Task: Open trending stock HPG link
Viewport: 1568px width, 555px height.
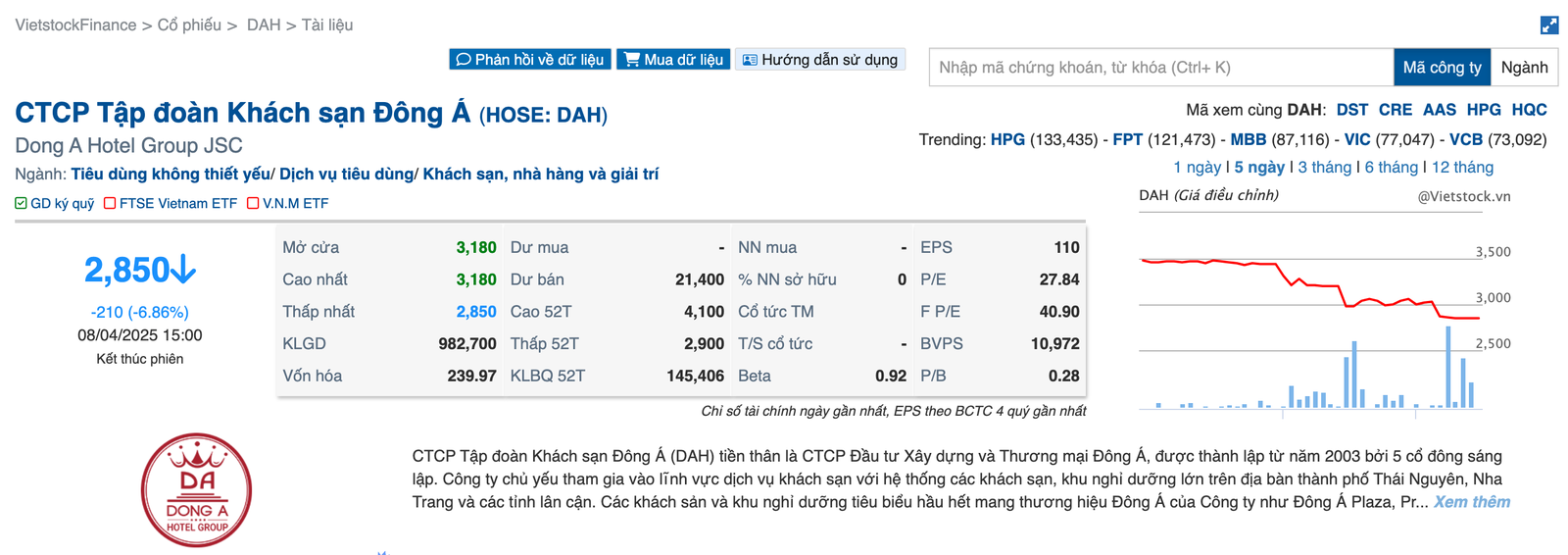Action: coord(1006,140)
